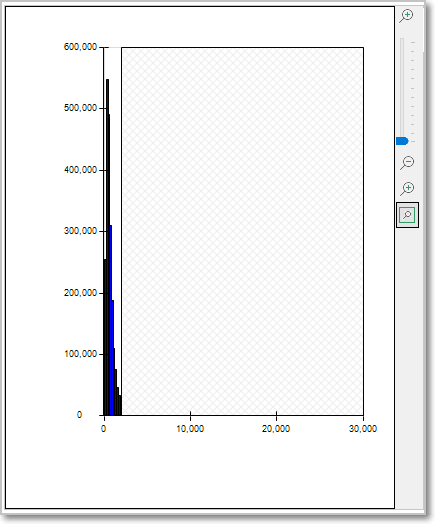Click the 200,000 y-axis label
Image resolution: width=435 pixels, height=524 pixels.
tap(80, 293)
